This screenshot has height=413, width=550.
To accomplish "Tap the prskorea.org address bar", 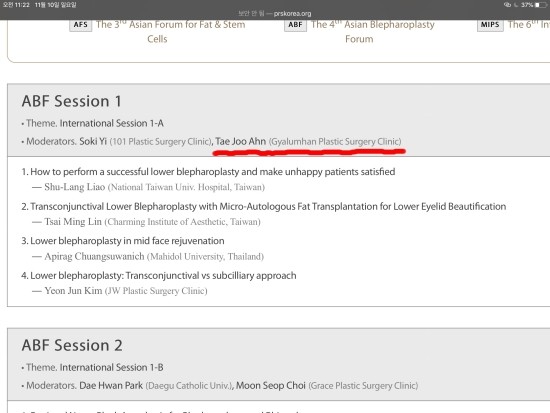I will pyautogui.click(x=275, y=14).
